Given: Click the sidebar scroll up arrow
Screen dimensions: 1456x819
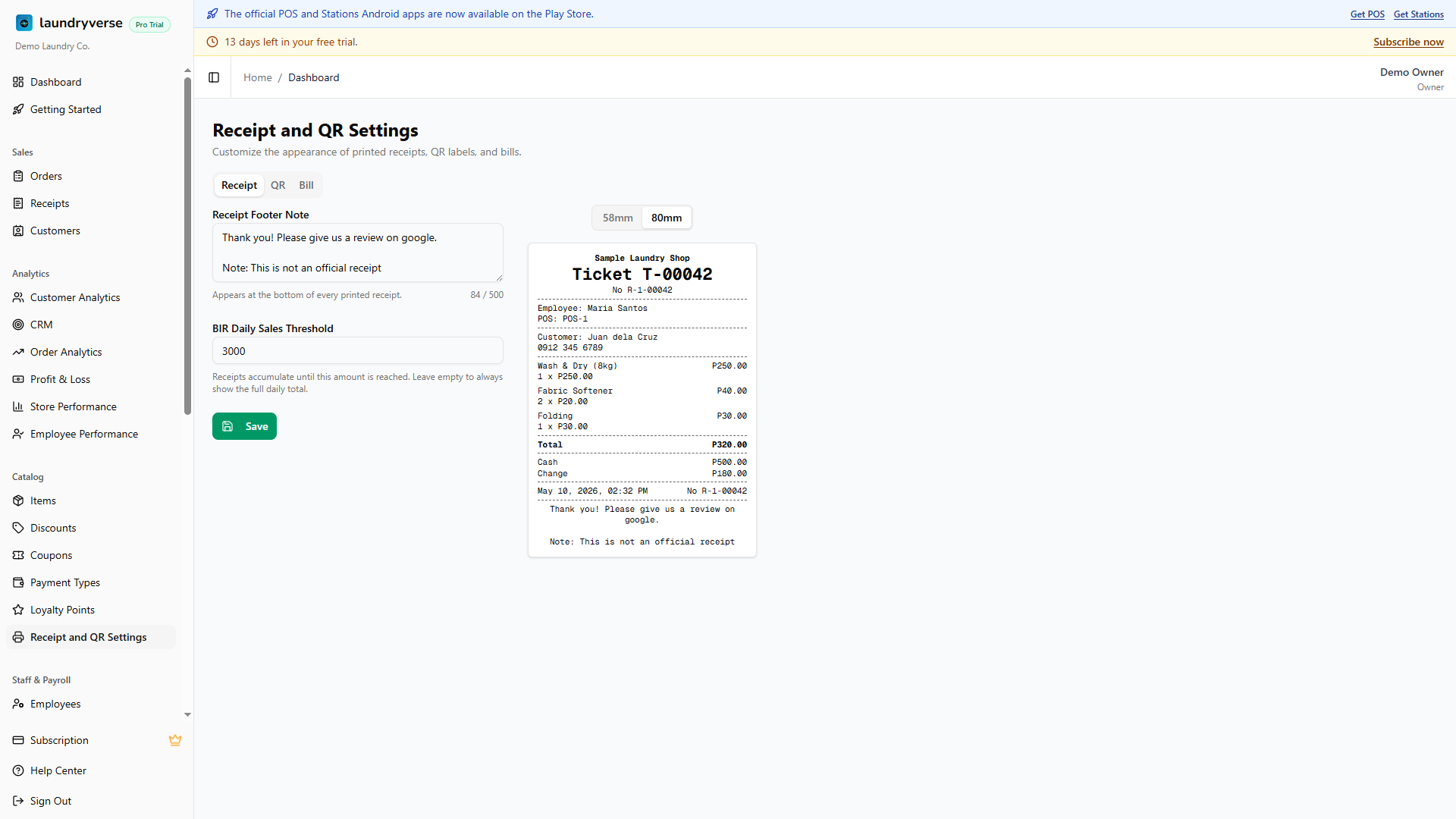Looking at the screenshot, I should point(187,71).
